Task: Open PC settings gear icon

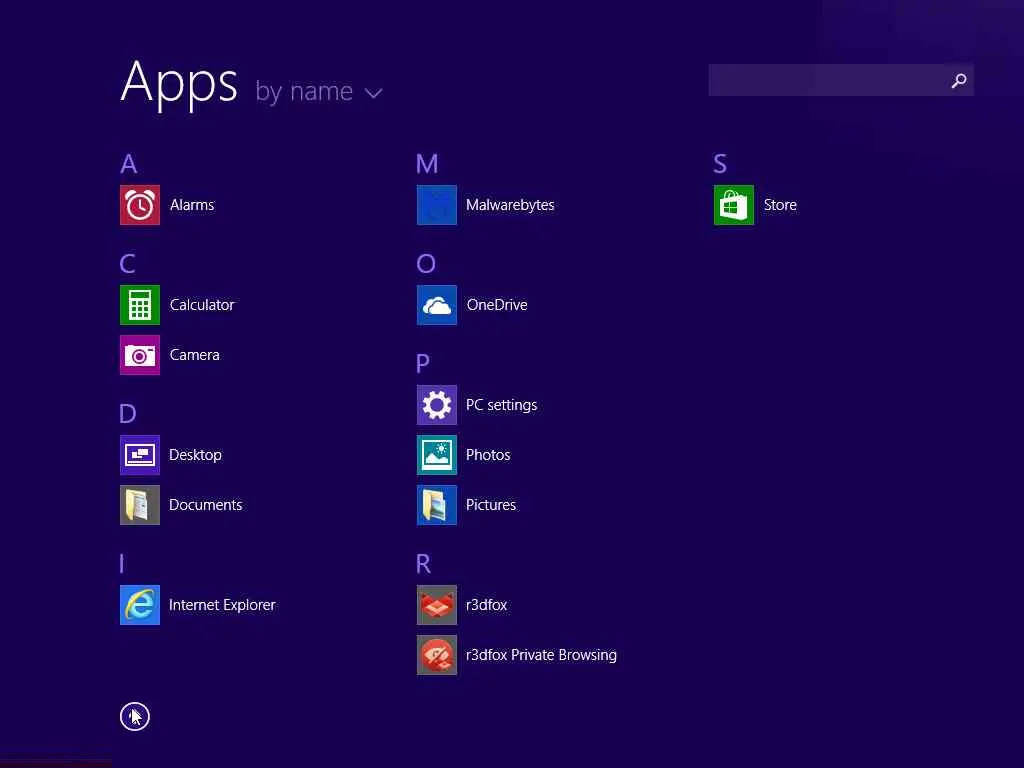Action: 437,405
